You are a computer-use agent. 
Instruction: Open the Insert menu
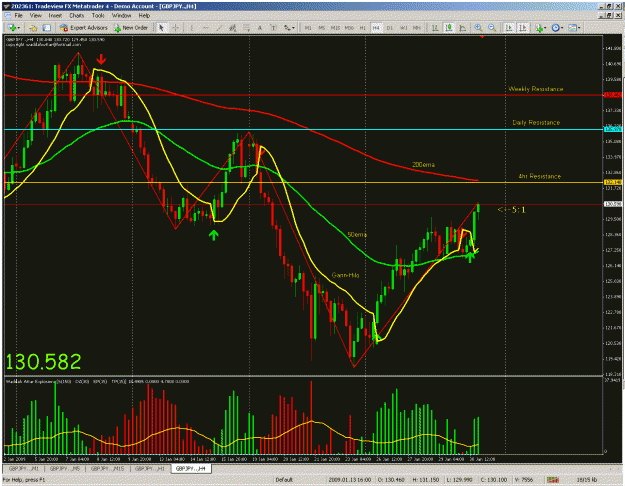55,16
